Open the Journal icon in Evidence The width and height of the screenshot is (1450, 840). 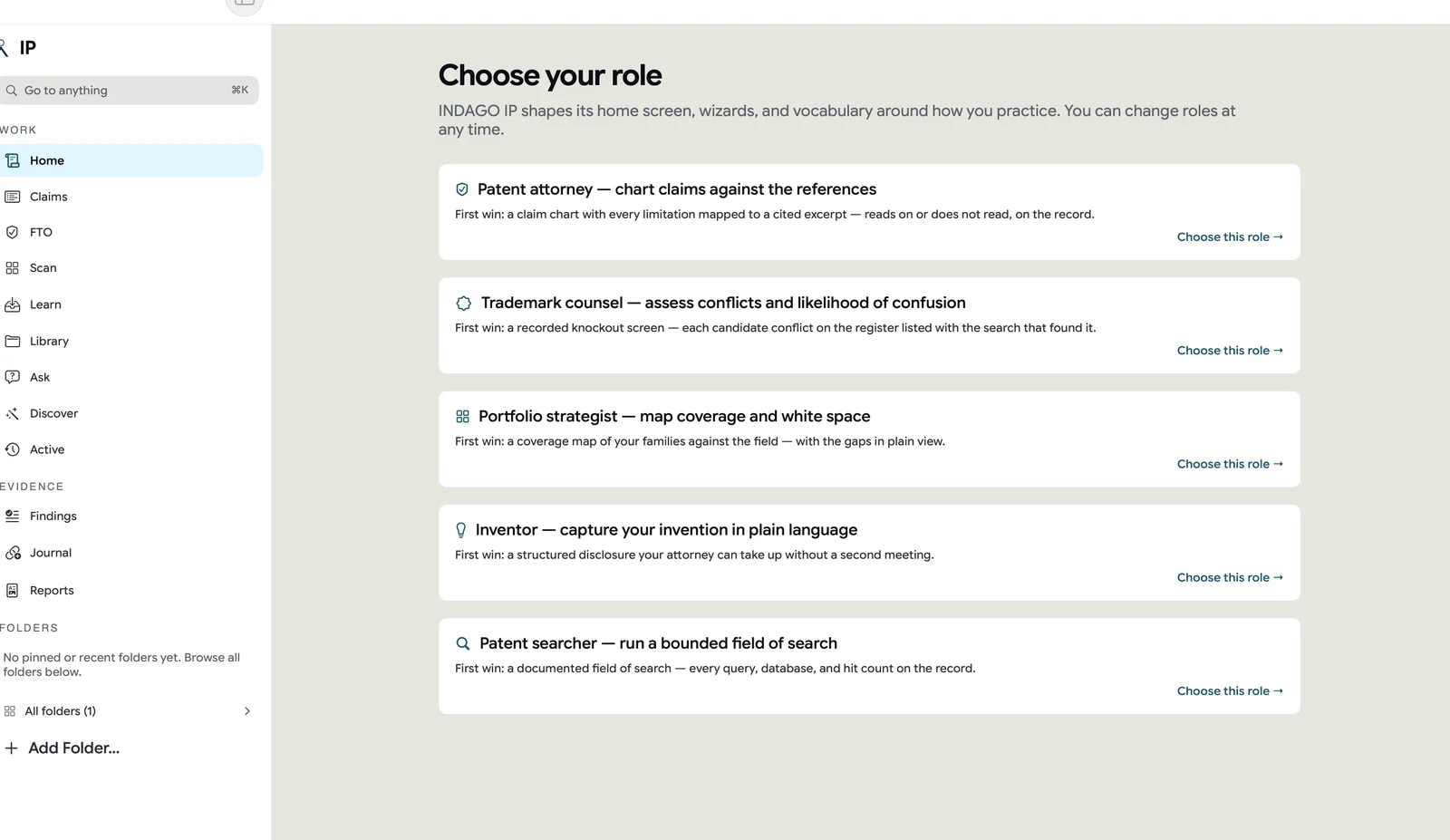[x=13, y=553]
